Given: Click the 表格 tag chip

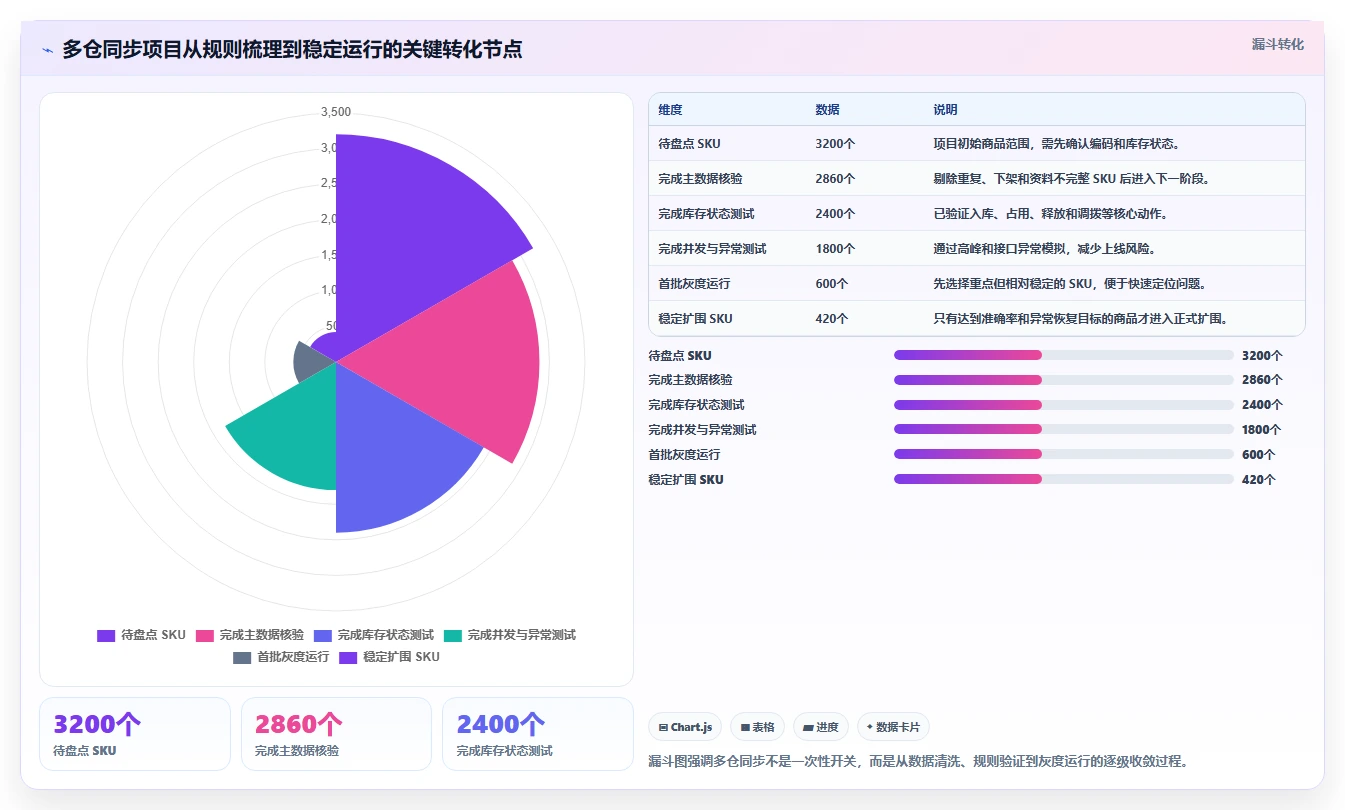Looking at the screenshot, I should (x=757, y=727).
